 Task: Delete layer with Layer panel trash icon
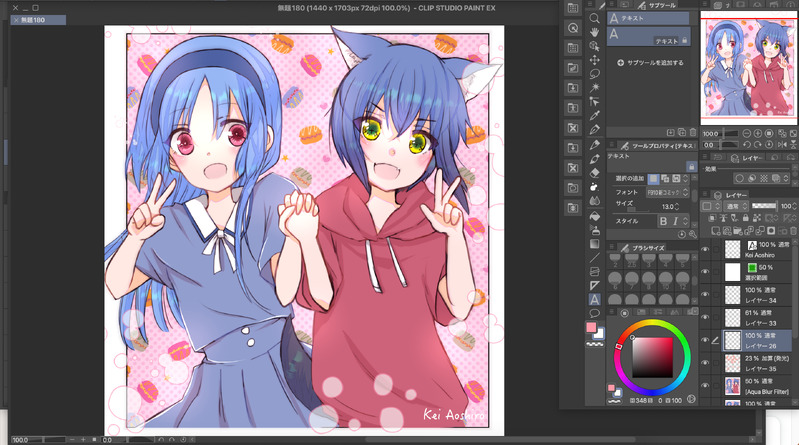[793, 231]
